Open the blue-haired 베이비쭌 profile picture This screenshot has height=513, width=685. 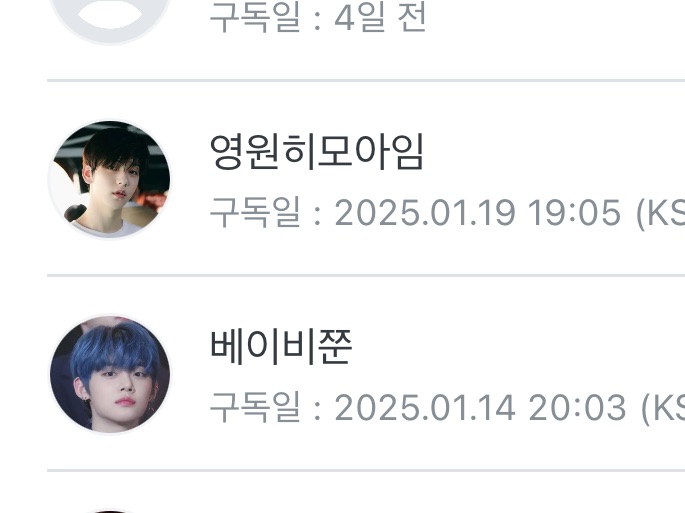tap(109, 374)
